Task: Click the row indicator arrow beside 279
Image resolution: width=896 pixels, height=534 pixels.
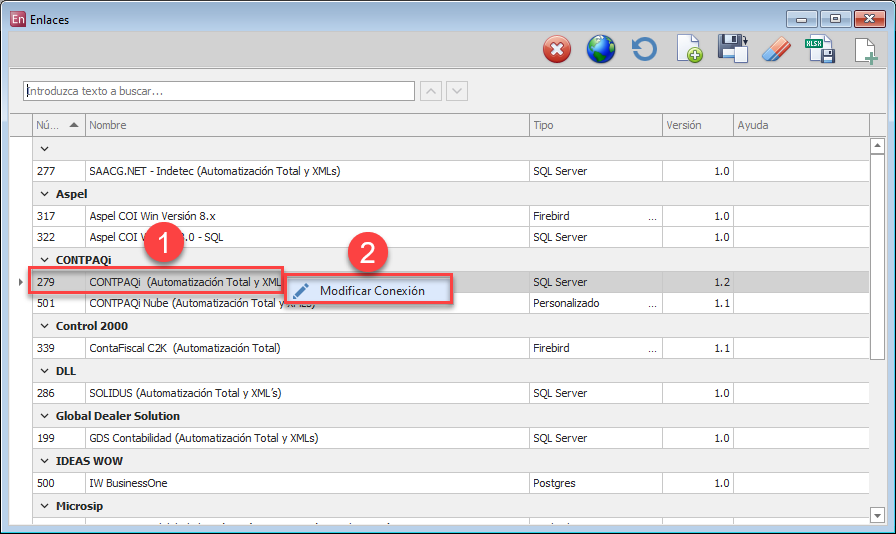Action: tap(21, 282)
